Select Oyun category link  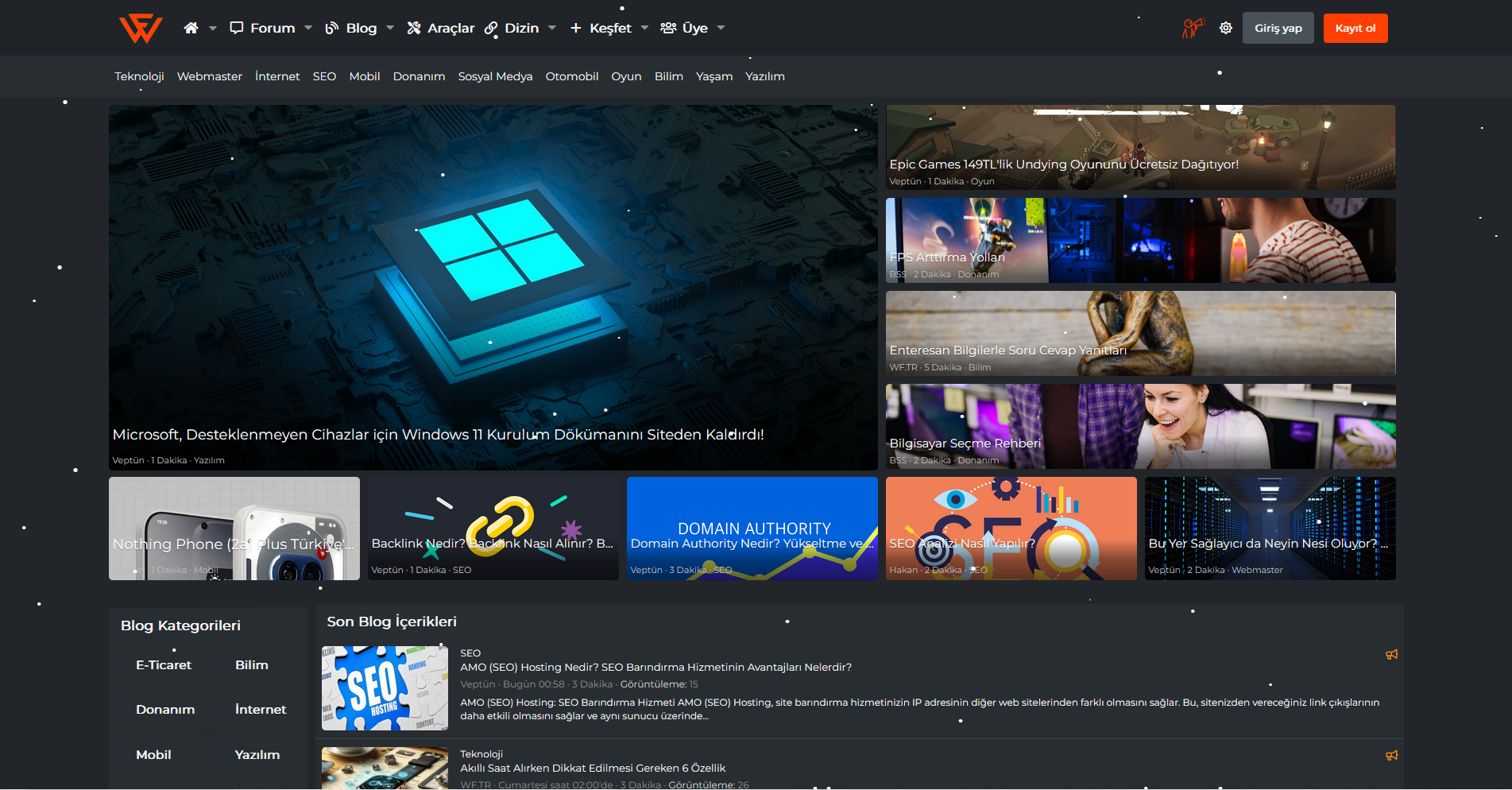click(626, 76)
